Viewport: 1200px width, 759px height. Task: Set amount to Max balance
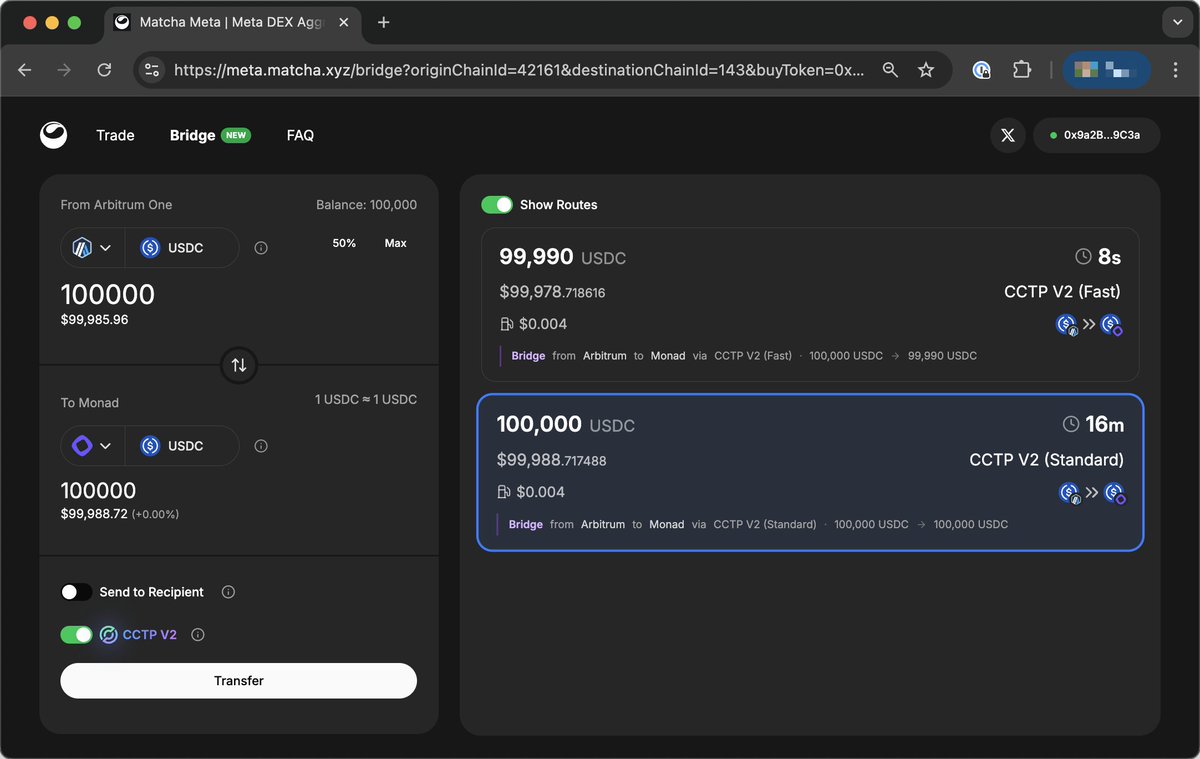[x=396, y=243]
